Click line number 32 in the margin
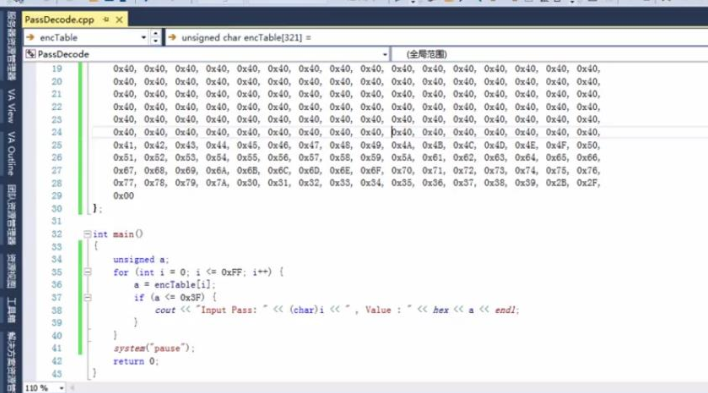Image resolution: width=708 pixels, height=393 pixels. pyautogui.click(x=56, y=234)
